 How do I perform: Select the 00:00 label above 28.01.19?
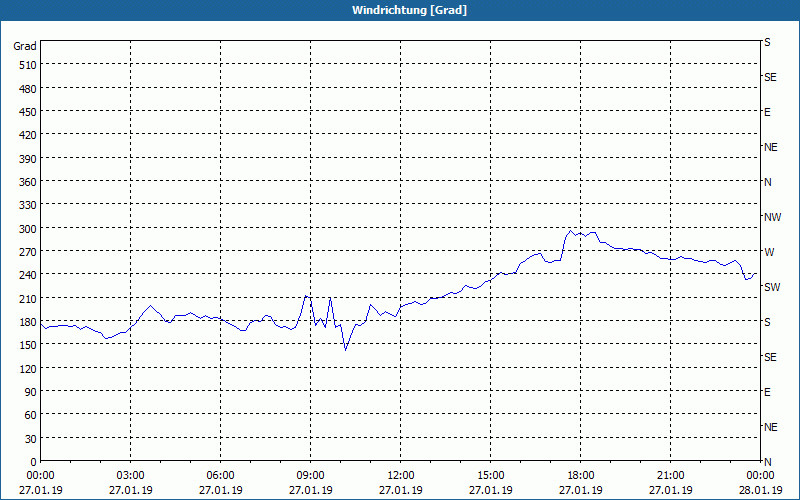pyautogui.click(x=761, y=476)
